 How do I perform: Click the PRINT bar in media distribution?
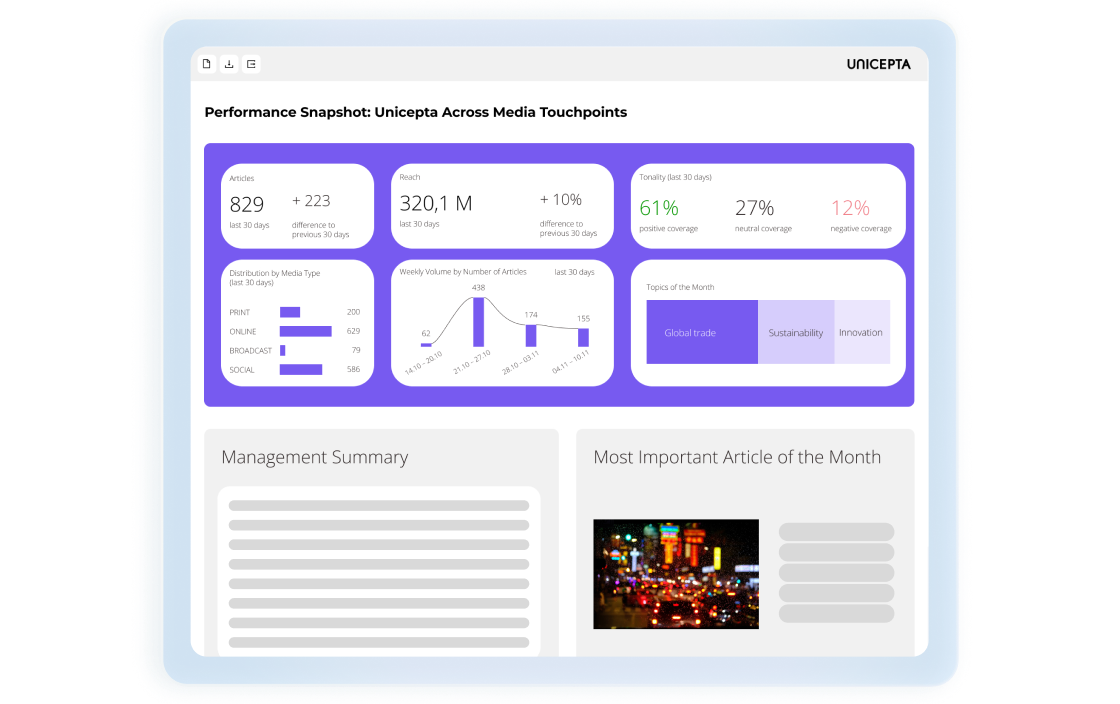tap(290, 312)
